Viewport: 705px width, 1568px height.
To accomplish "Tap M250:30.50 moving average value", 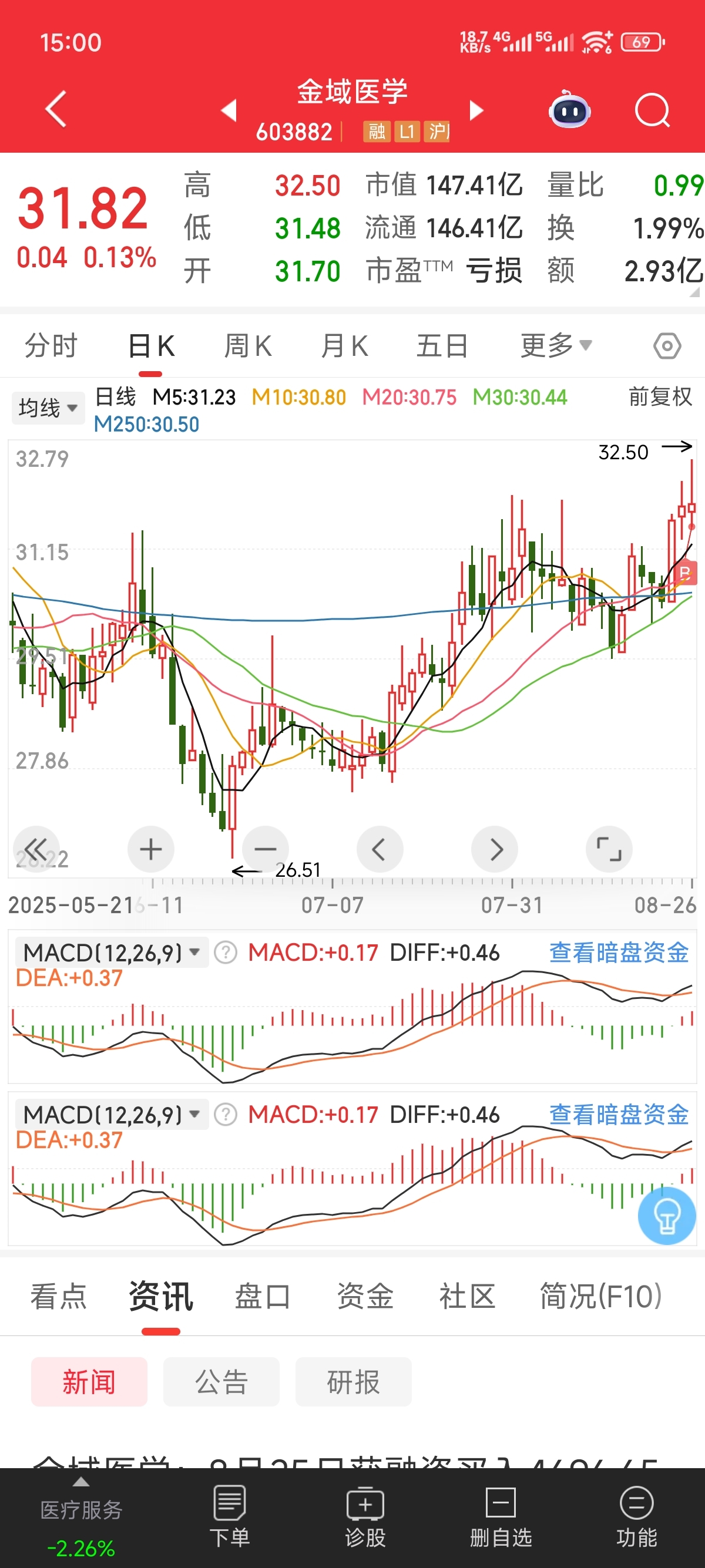I will tap(146, 424).
